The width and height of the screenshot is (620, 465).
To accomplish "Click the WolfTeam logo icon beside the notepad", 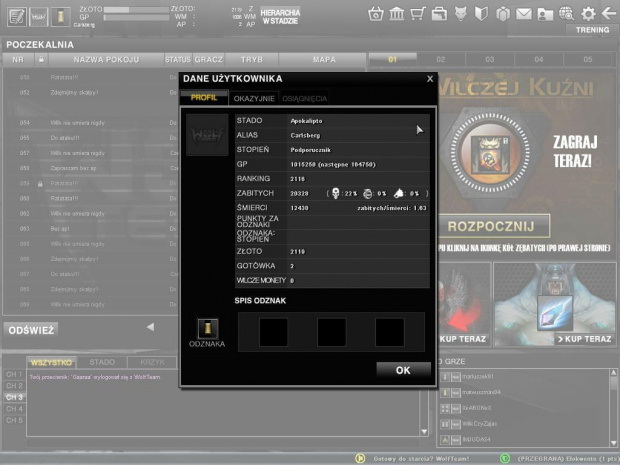I will coord(38,17).
